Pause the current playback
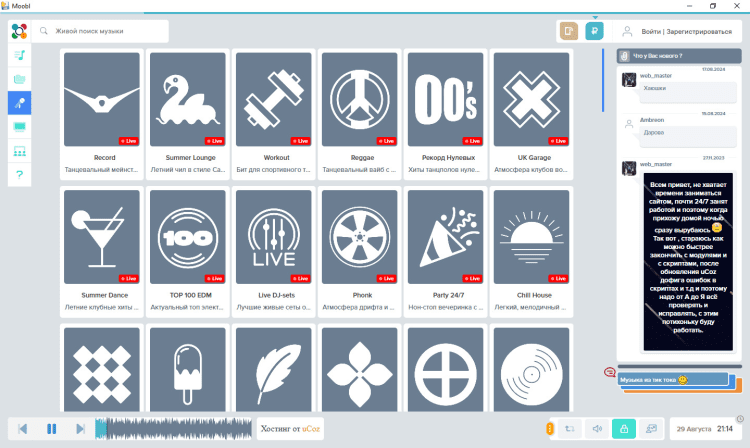The image size is (750, 448). tap(51, 428)
